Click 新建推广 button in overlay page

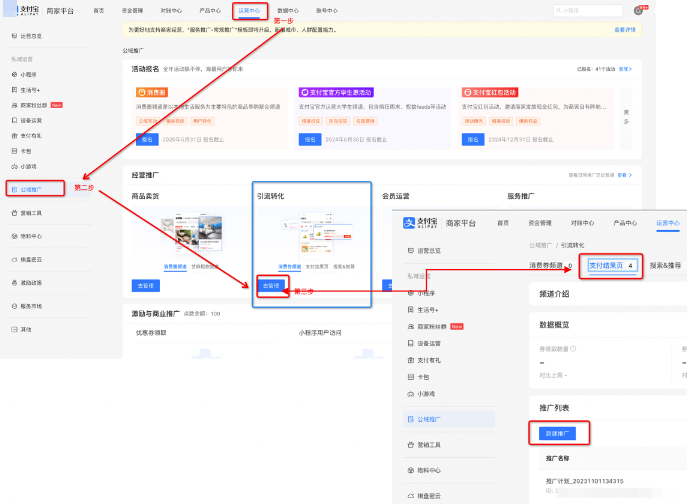tap(557, 433)
